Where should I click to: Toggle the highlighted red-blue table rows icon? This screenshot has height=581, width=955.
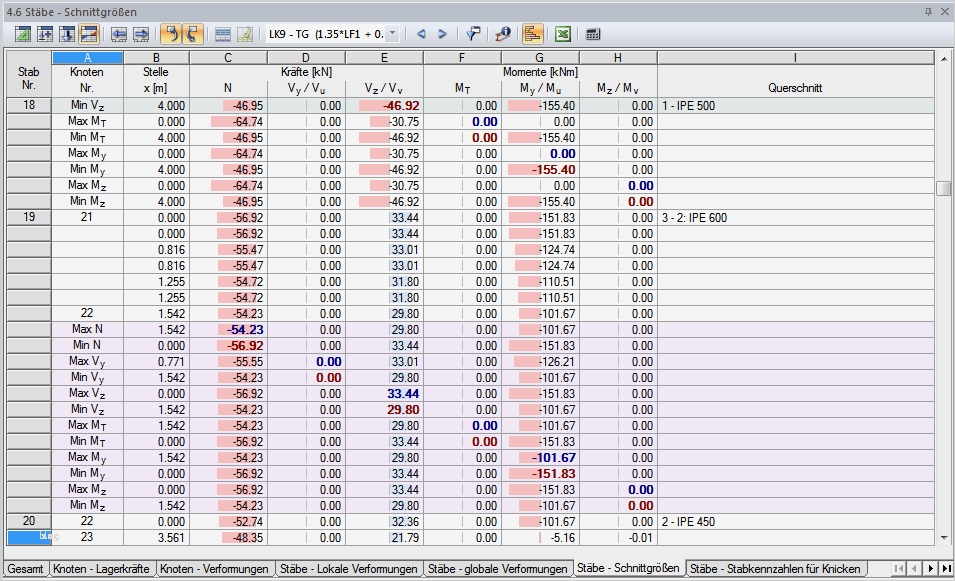89,34
